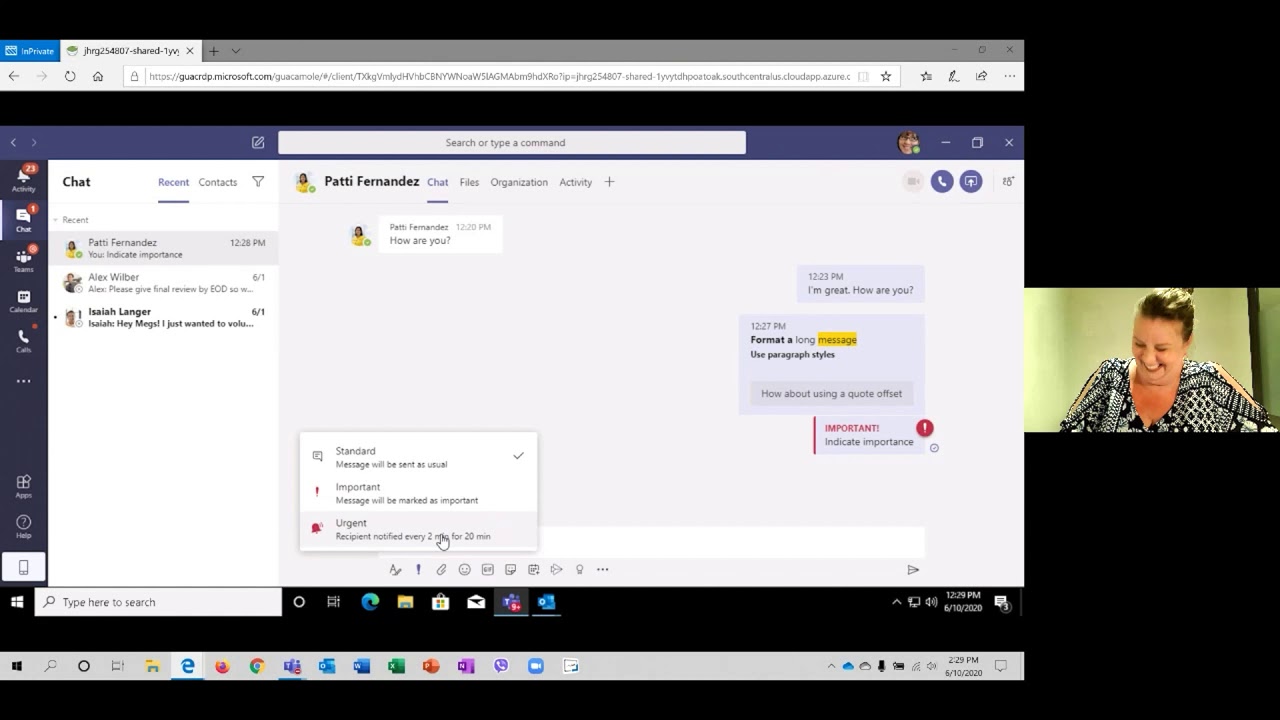Open a new browser tab
This screenshot has height=720, width=1280.
point(213,51)
